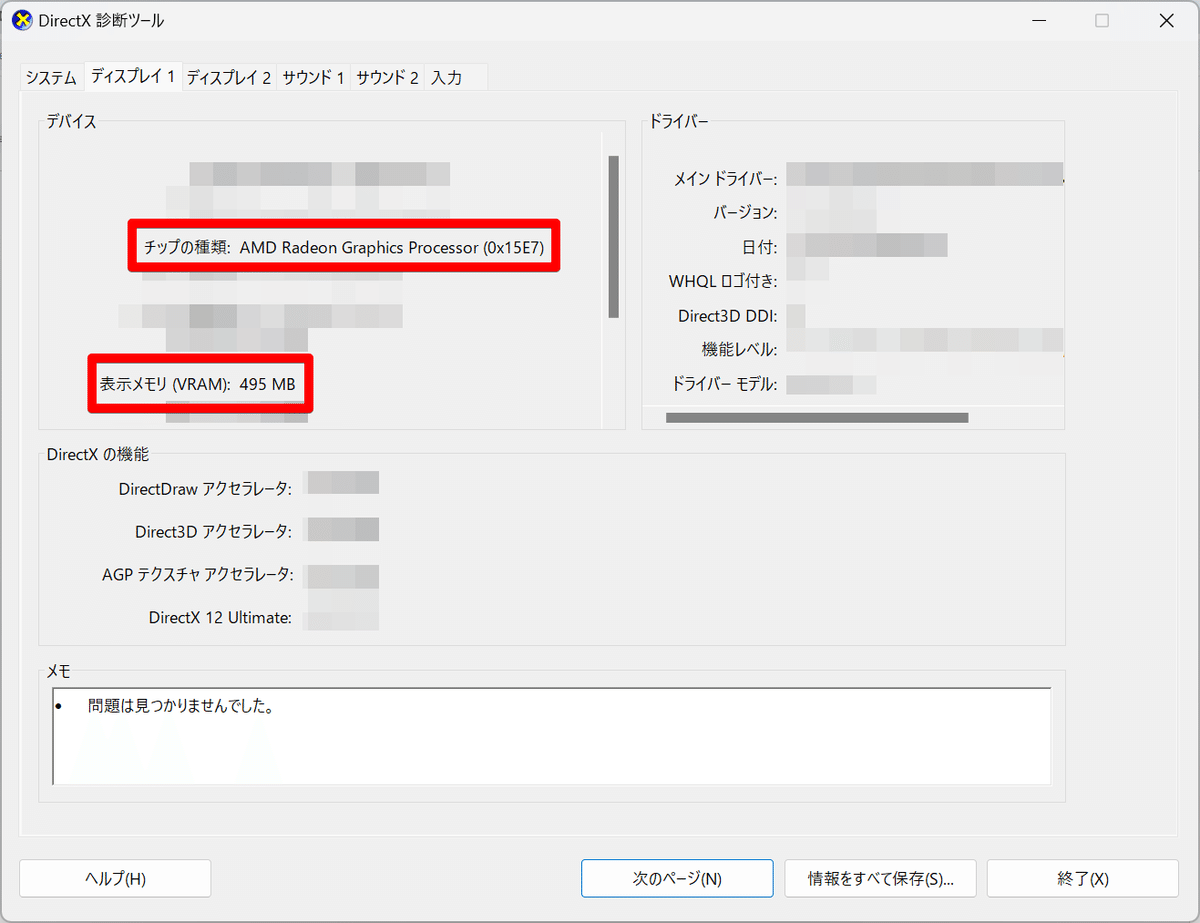Image resolution: width=1200 pixels, height=923 pixels.
Task: Click the Direct3D アクセラレータ label
Action: click(x=214, y=531)
